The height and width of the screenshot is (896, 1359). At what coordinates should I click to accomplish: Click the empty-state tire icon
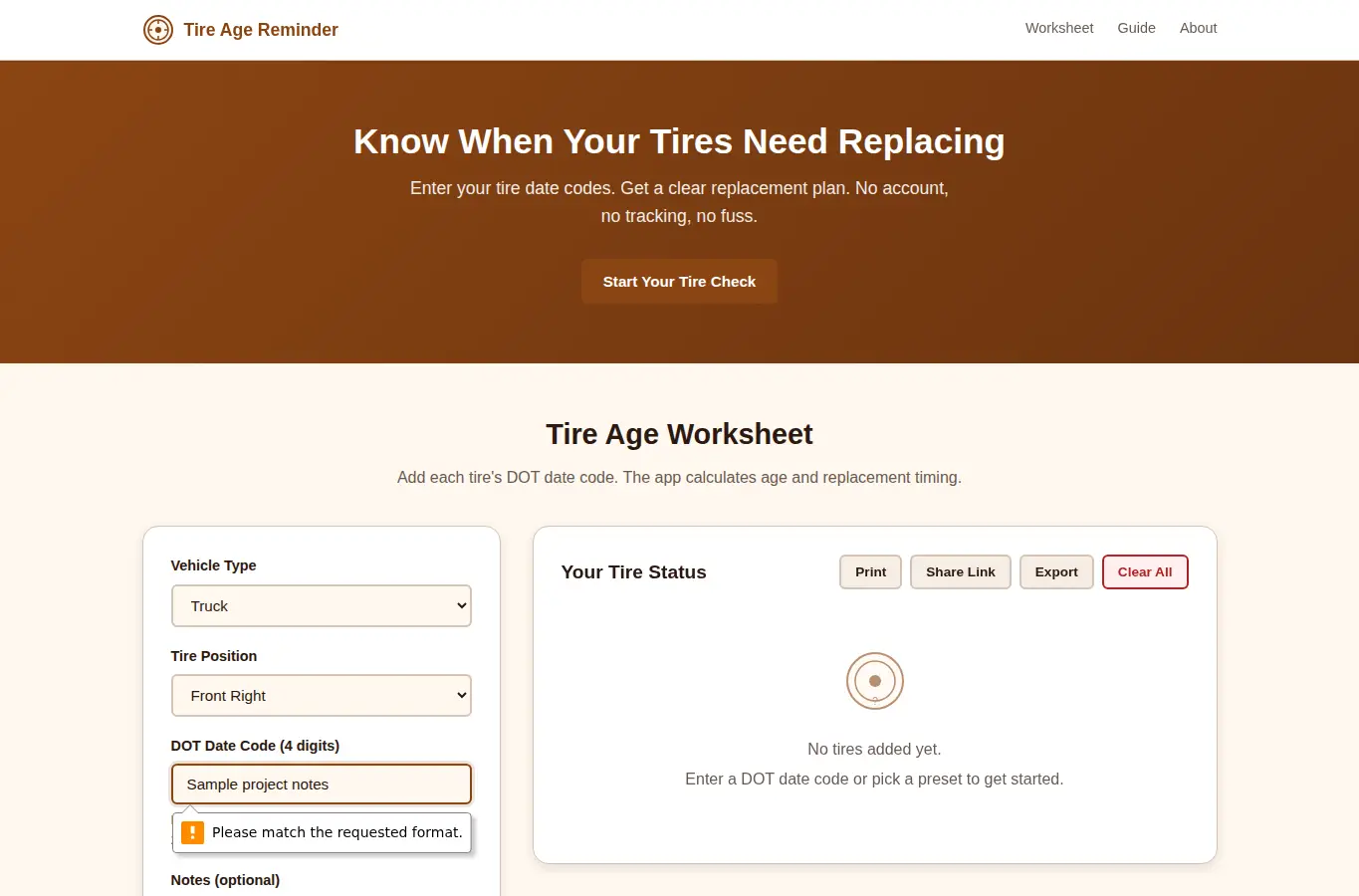(875, 681)
